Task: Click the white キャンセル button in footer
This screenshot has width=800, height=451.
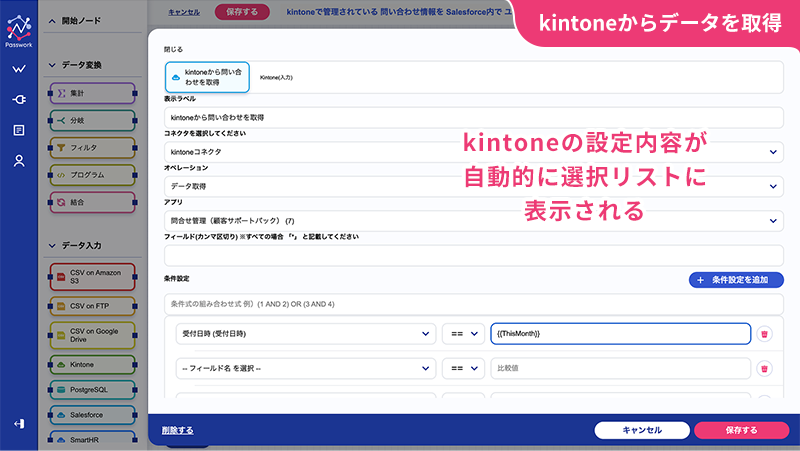Action: [x=642, y=430]
